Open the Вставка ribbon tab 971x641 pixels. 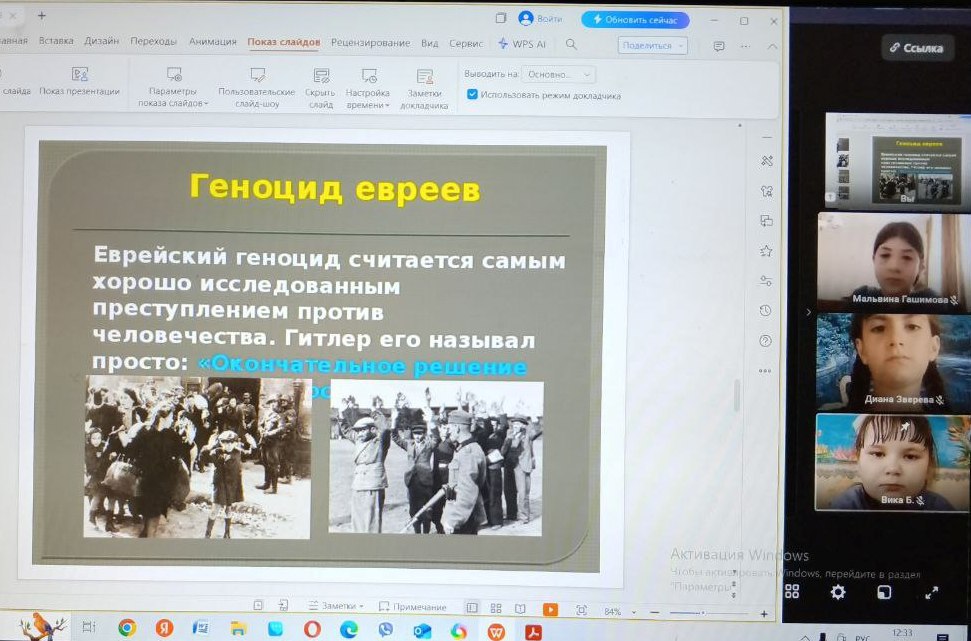(56, 41)
